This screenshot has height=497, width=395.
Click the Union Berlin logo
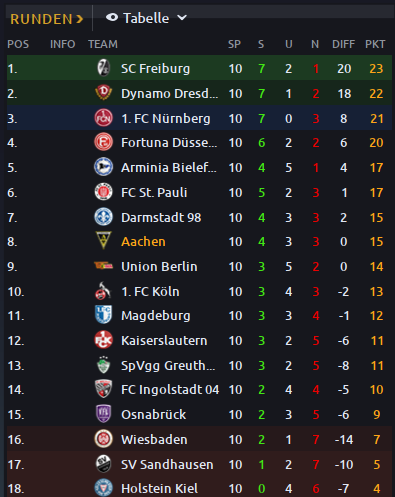tap(103, 266)
